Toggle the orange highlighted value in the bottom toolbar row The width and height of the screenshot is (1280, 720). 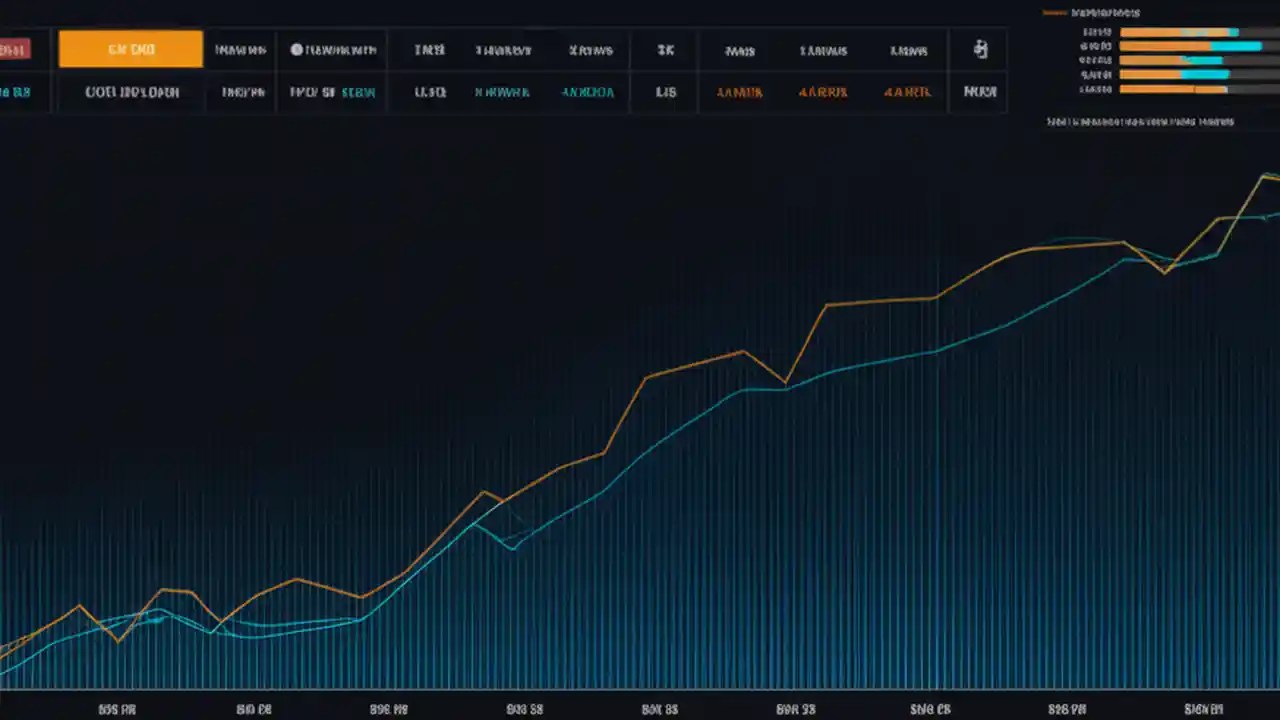[740, 91]
